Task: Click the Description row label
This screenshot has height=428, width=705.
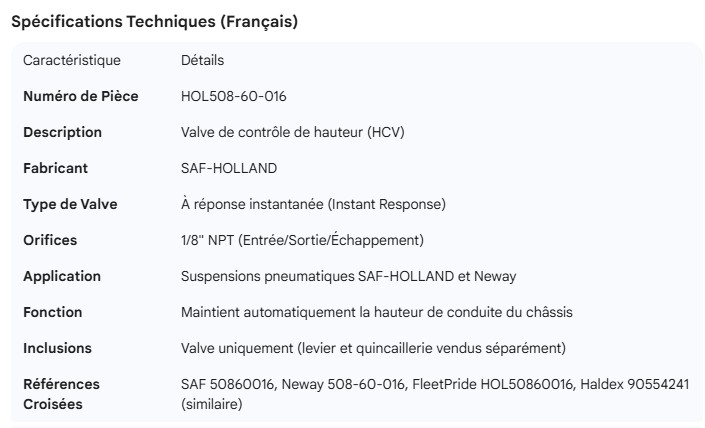Action: point(62,132)
